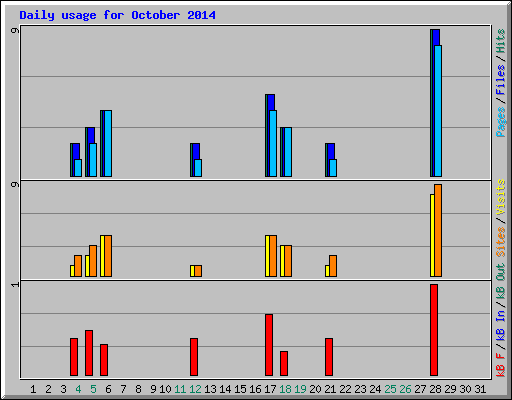Screen dimensions: 512x400
Task: Click the day 19 label on the date axis
Action: click(300, 389)
